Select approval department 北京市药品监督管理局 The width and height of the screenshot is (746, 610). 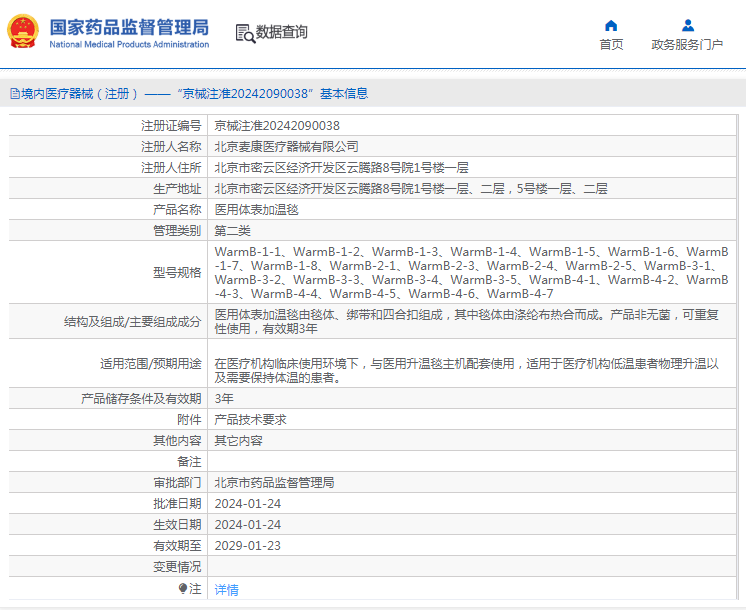click(275, 482)
